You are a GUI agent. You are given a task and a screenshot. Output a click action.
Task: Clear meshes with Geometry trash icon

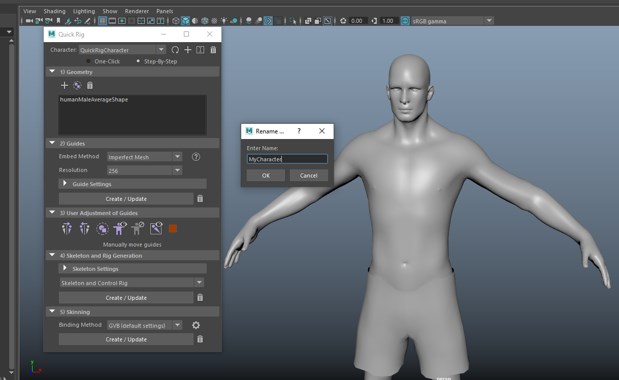[90, 85]
